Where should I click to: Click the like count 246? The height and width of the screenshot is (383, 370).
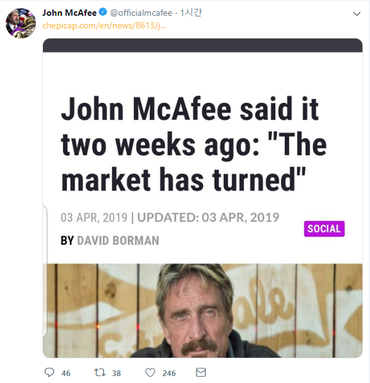(x=169, y=373)
